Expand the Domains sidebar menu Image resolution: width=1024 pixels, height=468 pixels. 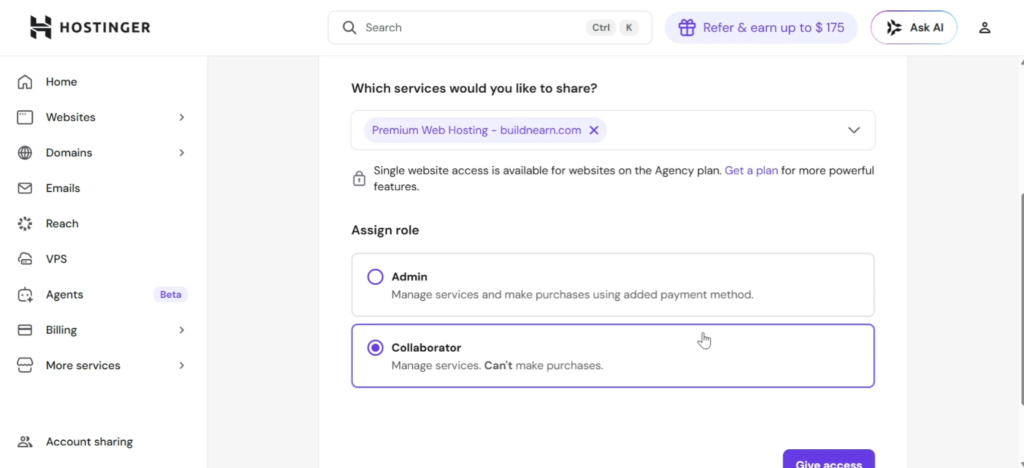[181, 153]
